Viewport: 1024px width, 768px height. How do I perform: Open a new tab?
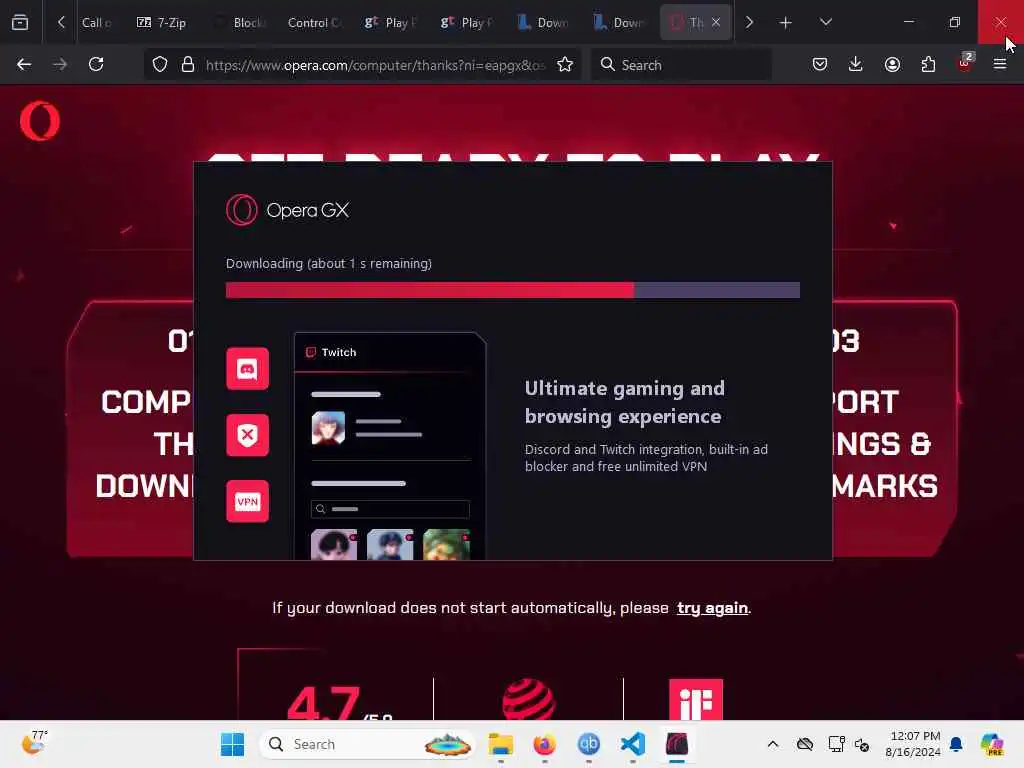point(786,23)
